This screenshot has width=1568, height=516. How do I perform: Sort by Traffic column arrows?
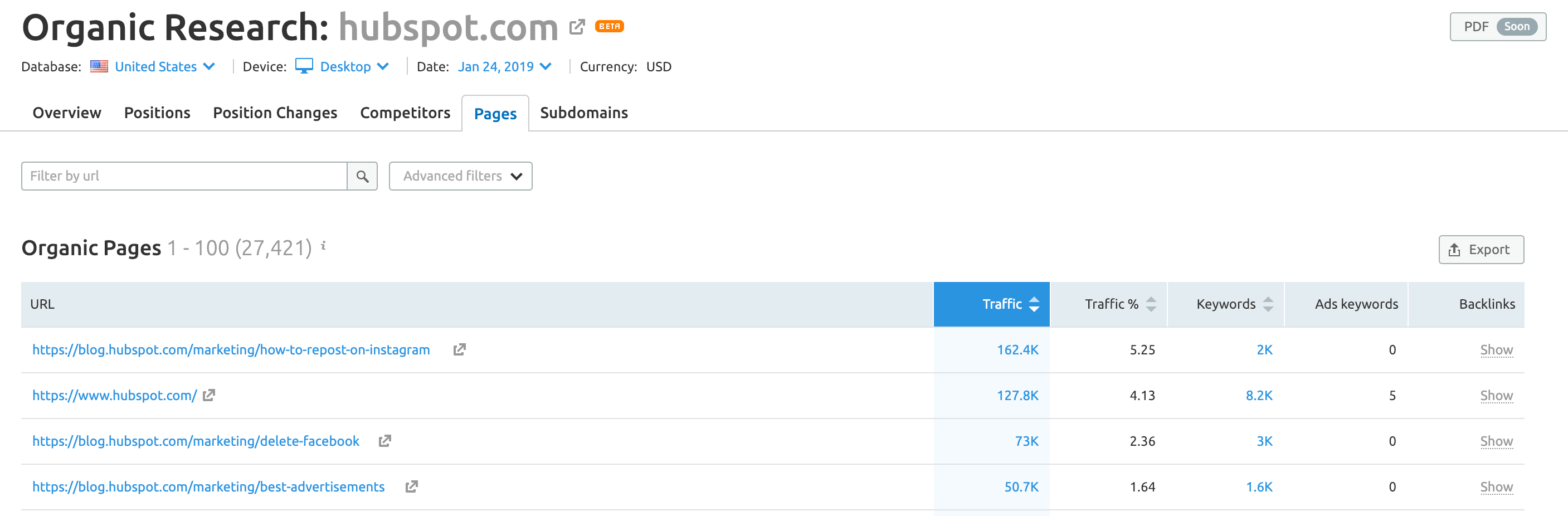click(x=1034, y=304)
